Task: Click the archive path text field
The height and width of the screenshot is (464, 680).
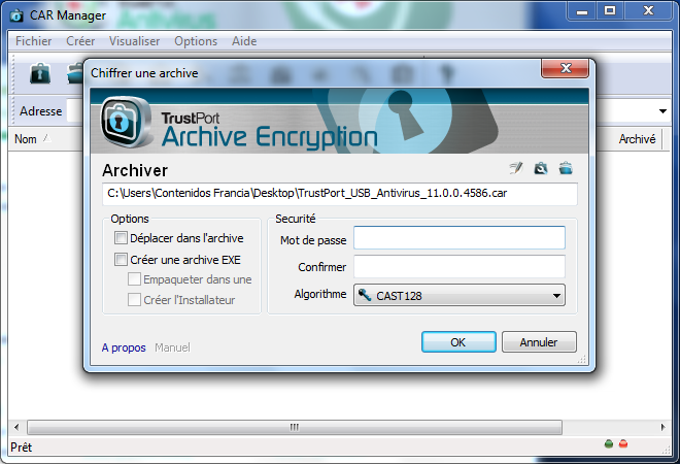Action: [x=340, y=193]
